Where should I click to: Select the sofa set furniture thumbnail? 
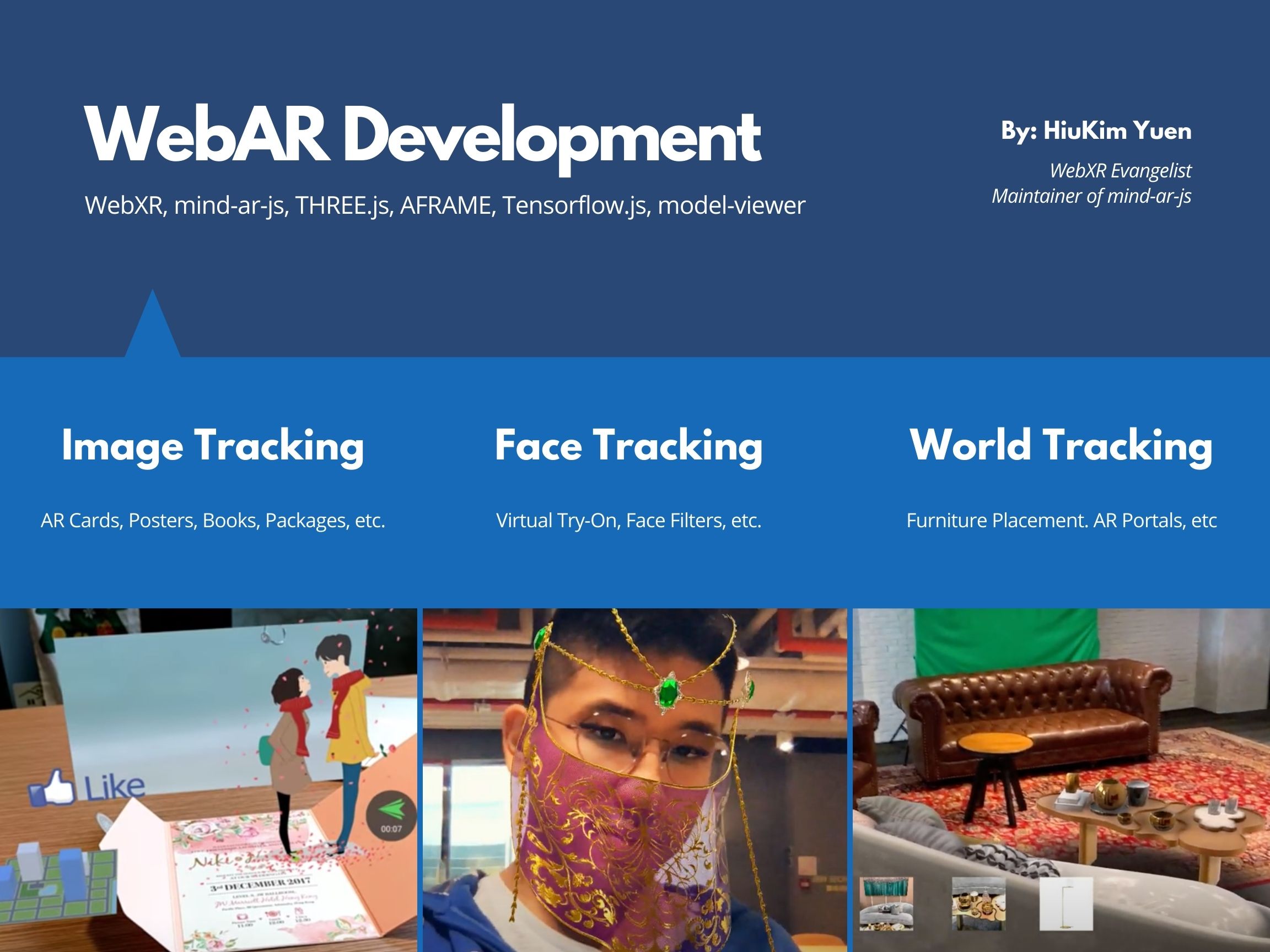886,903
